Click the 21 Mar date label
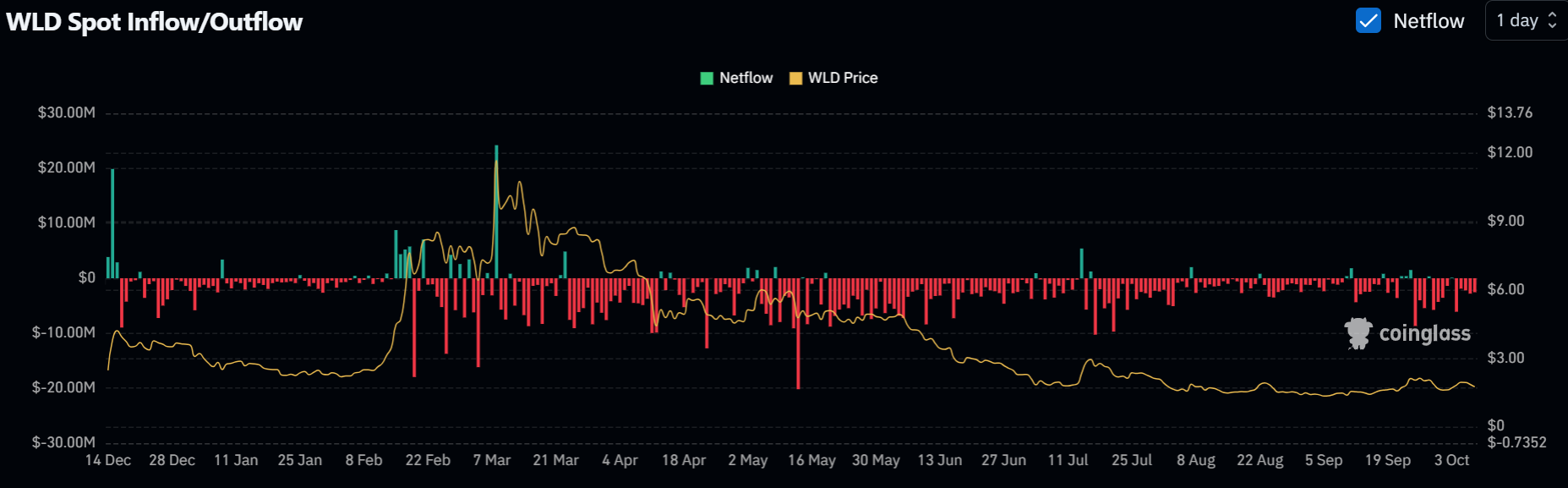 (x=555, y=460)
